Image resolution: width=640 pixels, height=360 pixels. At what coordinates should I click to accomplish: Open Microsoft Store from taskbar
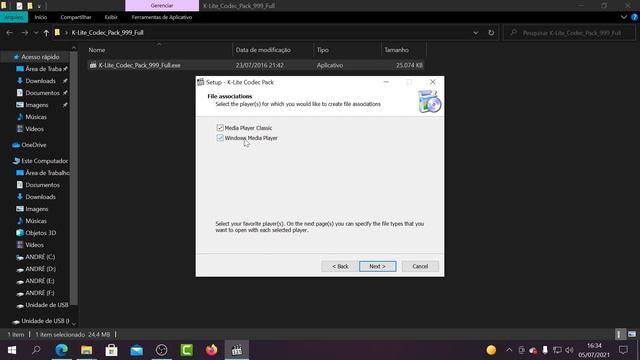111,350
